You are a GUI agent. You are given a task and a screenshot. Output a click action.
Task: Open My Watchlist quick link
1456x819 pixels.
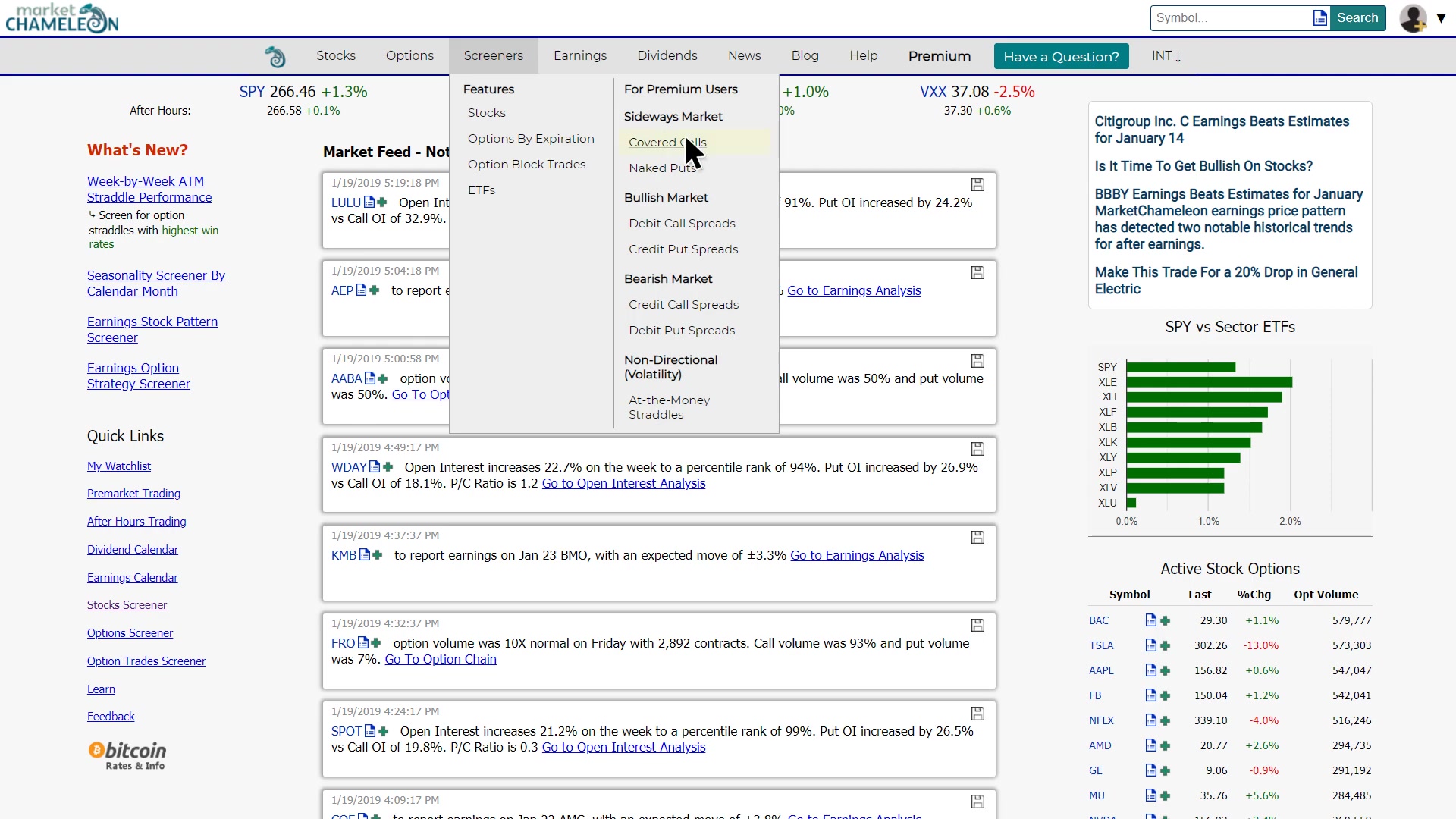tap(119, 466)
